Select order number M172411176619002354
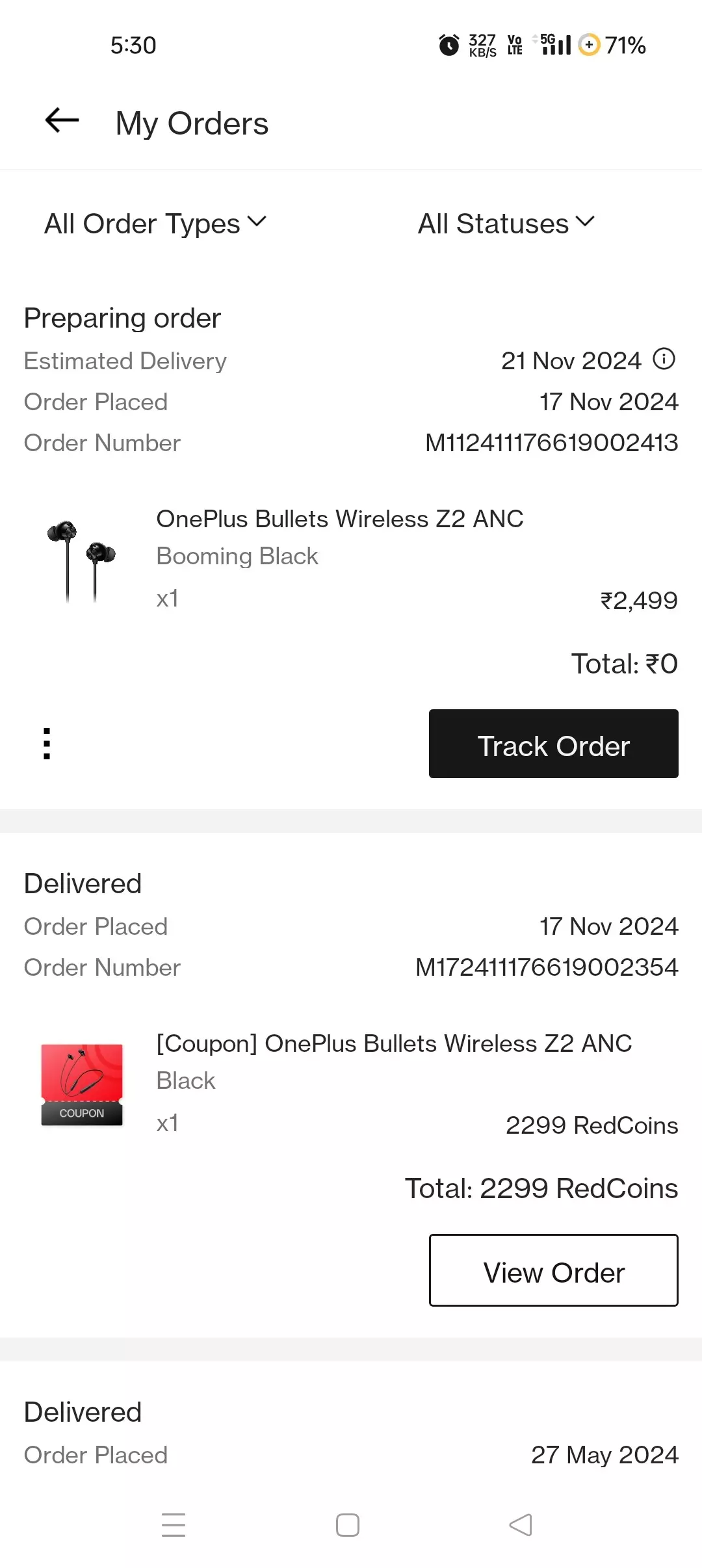702x1568 pixels. coord(547,967)
